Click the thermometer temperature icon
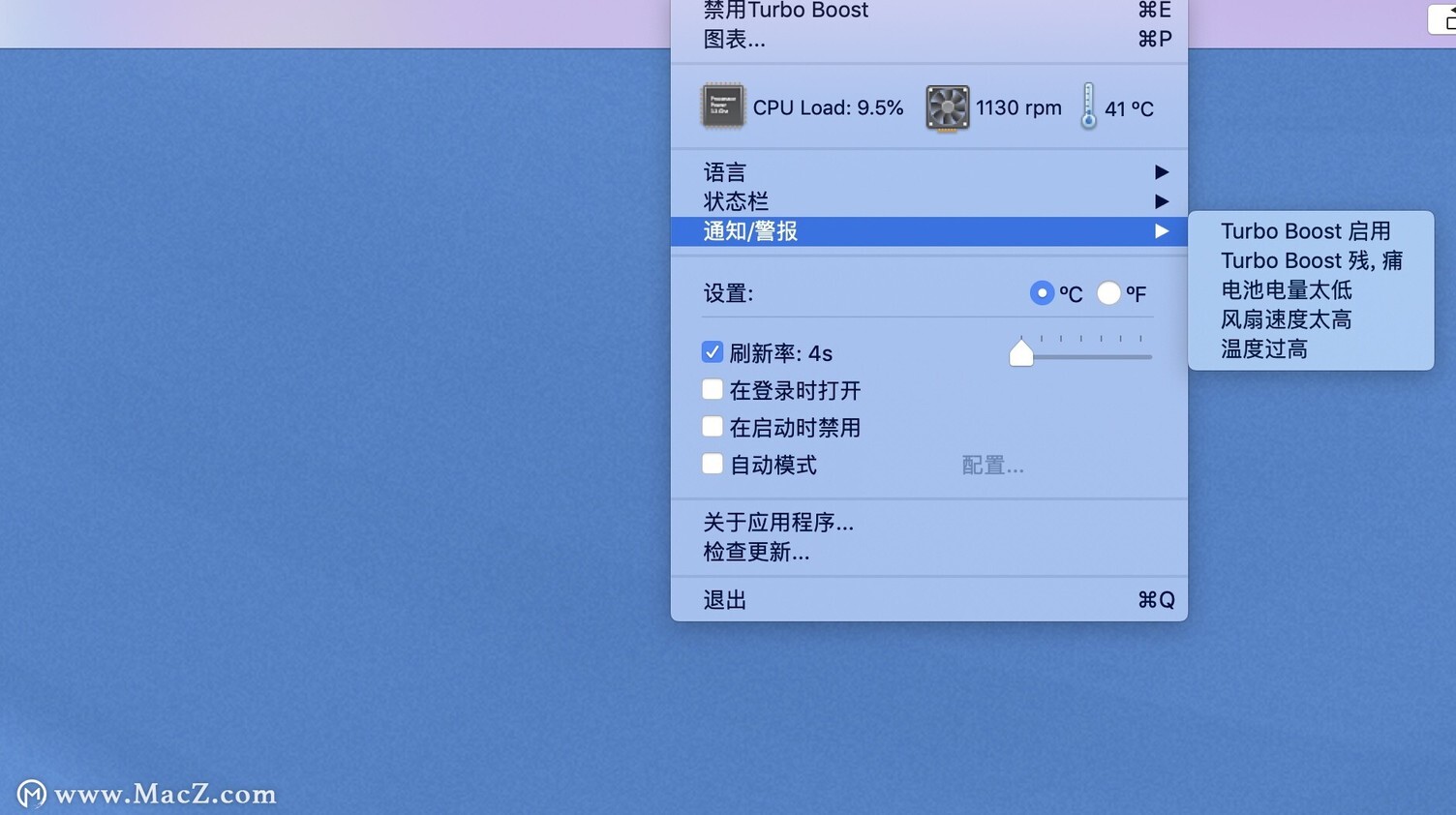1456x815 pixels. [x=1088, y=106]
